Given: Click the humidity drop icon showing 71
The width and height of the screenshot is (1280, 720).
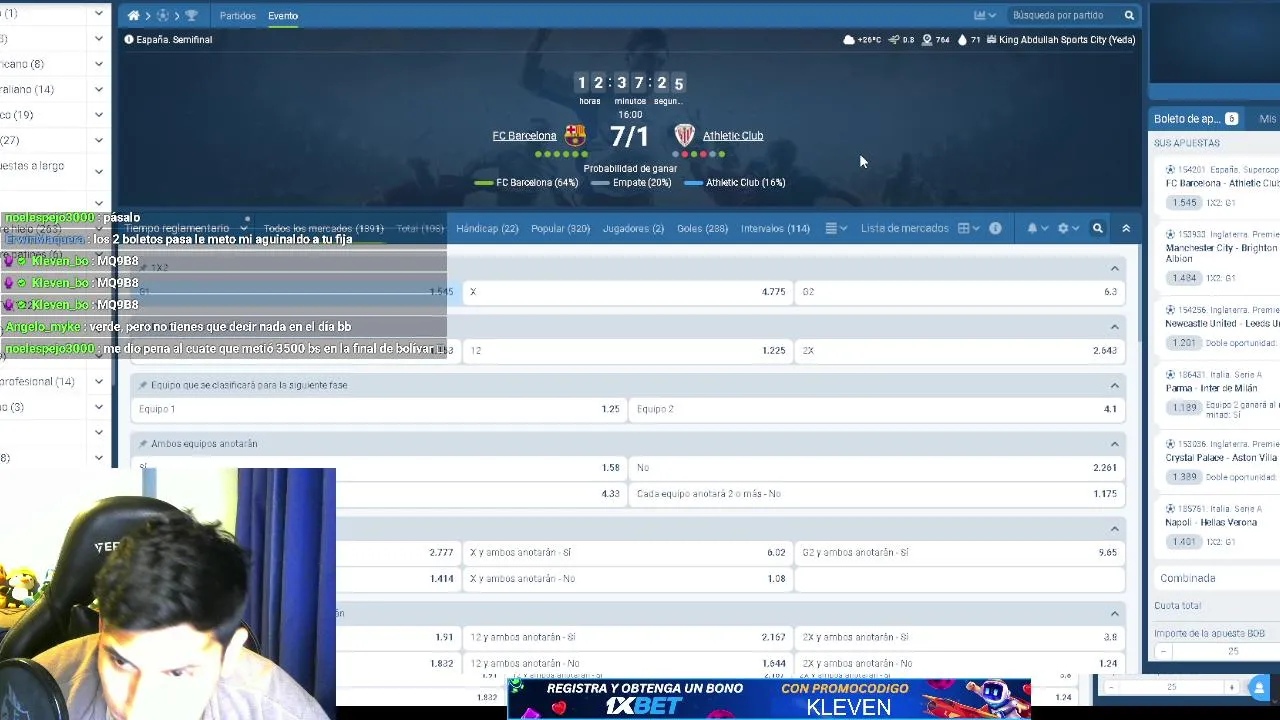Looking at the screenshot, I should coord(962,40).
